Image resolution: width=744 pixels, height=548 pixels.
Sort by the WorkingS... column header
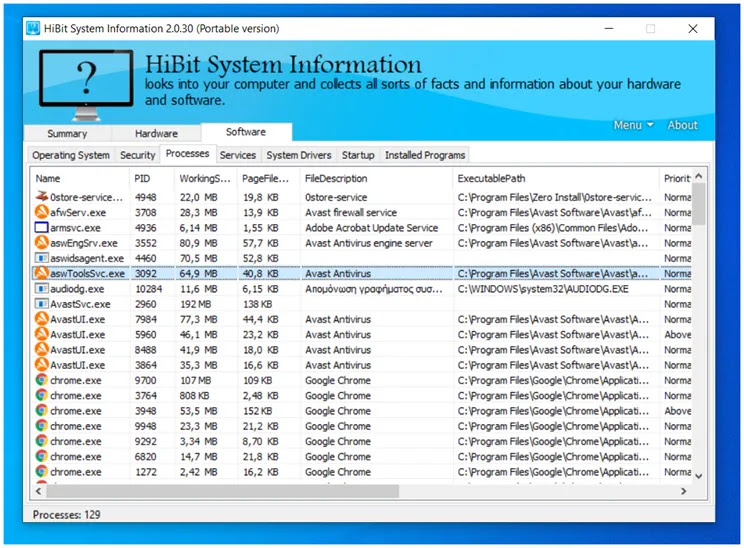pyautogui.click(x=205, y=178)
